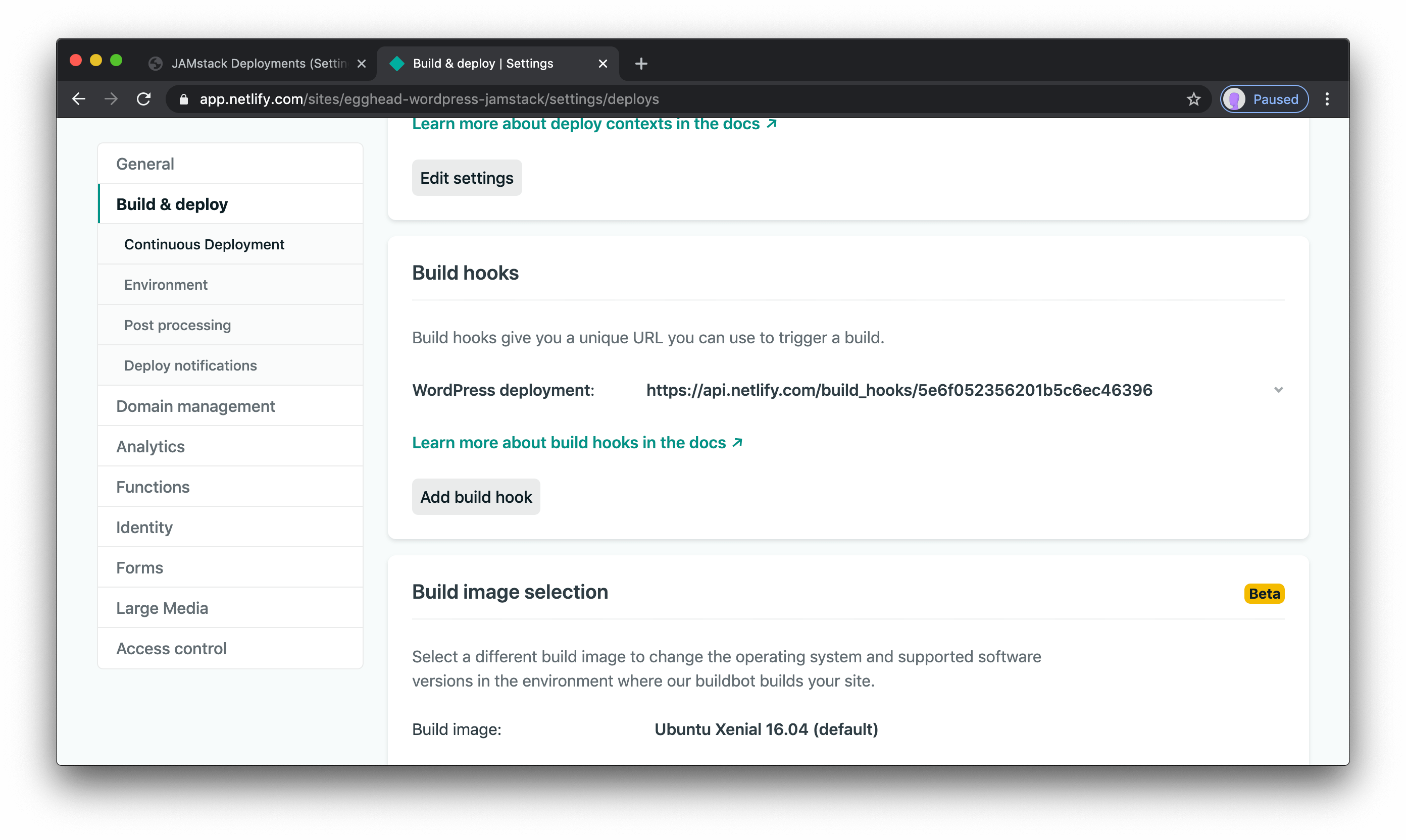Switch to the Build & deploy Settings tab
Image resolution: width=1406 pixels, height=840 pixels.
click(481, 64)
